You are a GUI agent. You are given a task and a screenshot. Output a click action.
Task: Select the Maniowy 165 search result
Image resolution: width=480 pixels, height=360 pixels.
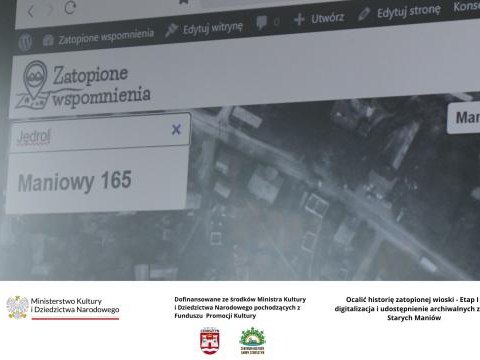pyautogui.click(x=96, y=180)
